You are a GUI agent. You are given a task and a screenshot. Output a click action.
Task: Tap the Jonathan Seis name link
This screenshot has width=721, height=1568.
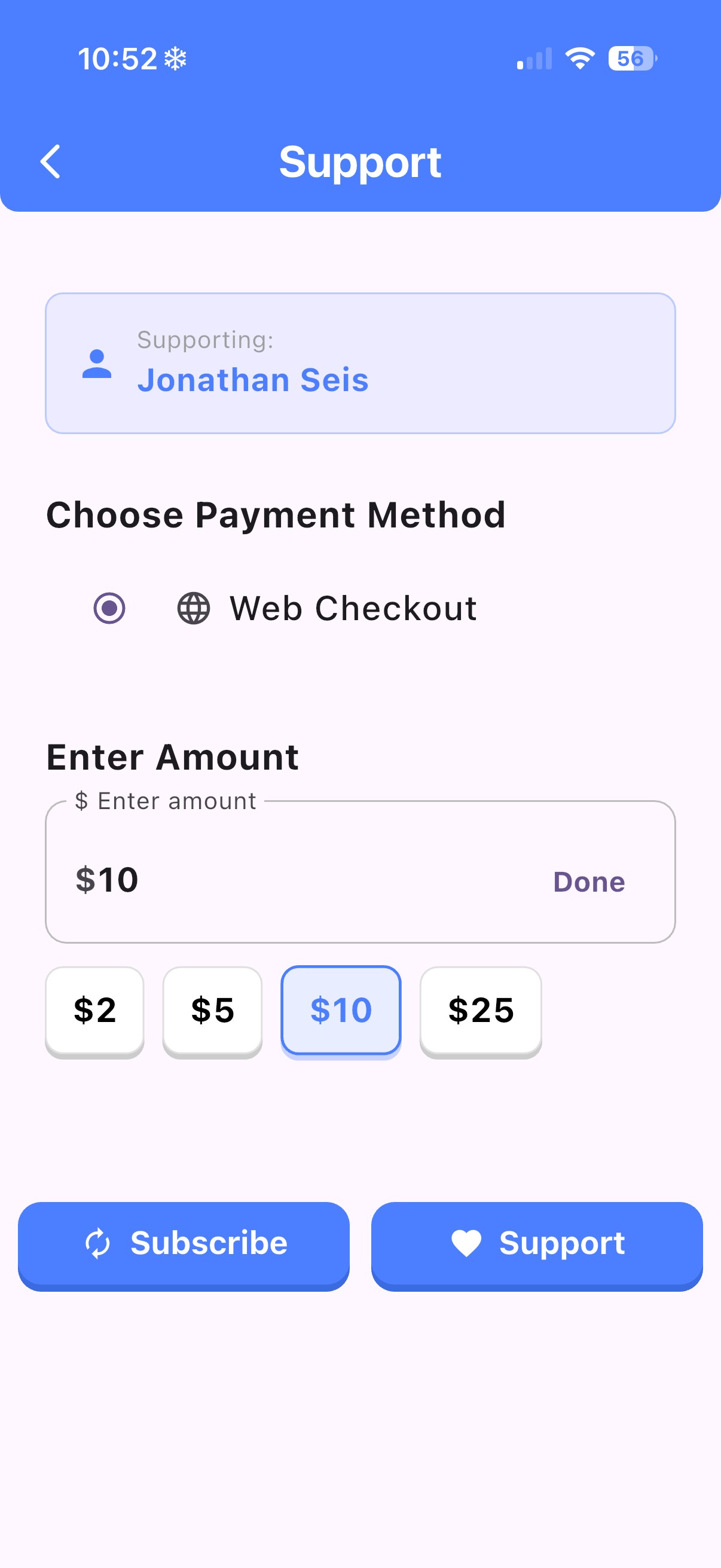click(x=253, y=380)
